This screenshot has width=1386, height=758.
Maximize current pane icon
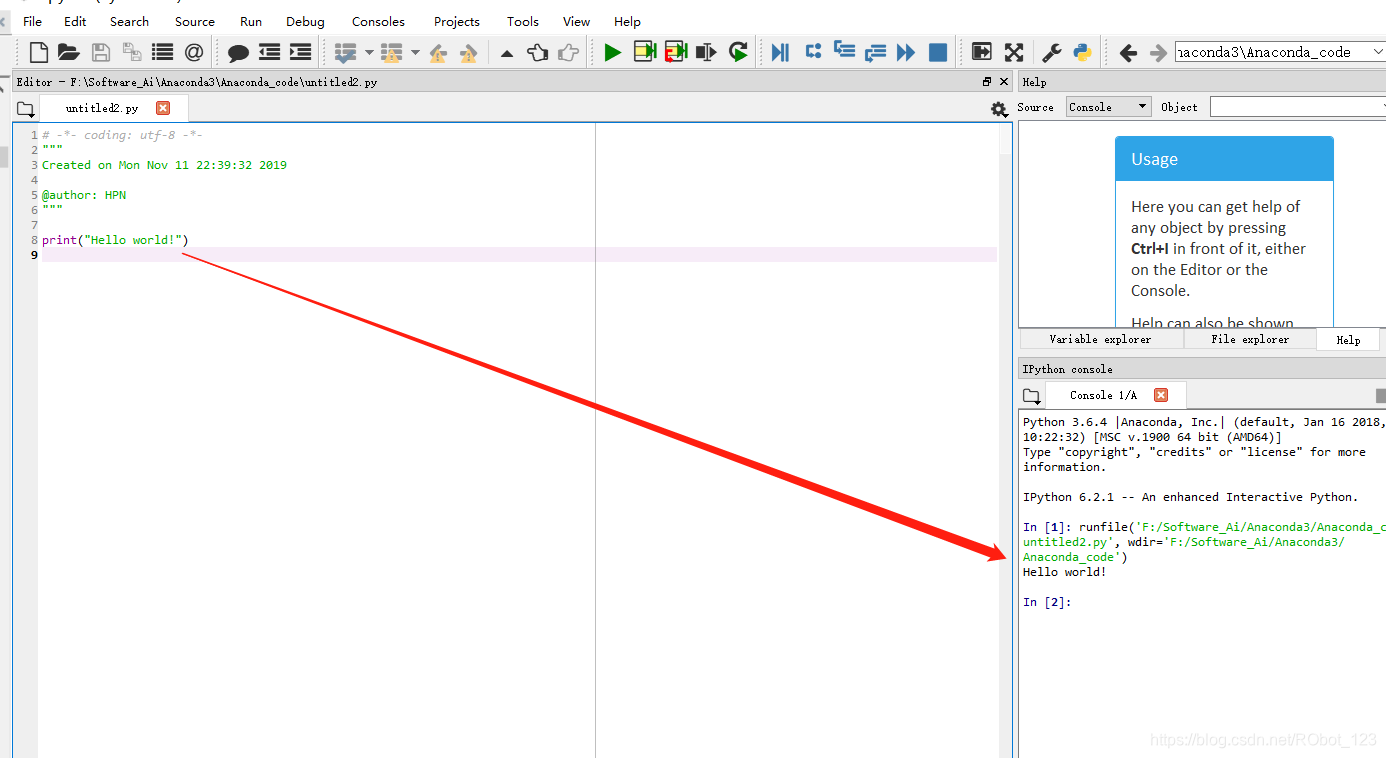[x=982, y=52]
